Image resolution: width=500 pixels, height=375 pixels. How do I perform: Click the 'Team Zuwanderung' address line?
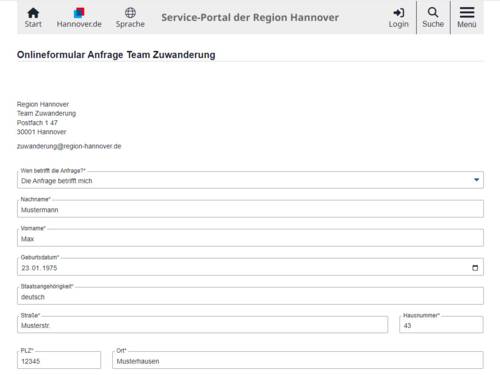tap(46, 113)
